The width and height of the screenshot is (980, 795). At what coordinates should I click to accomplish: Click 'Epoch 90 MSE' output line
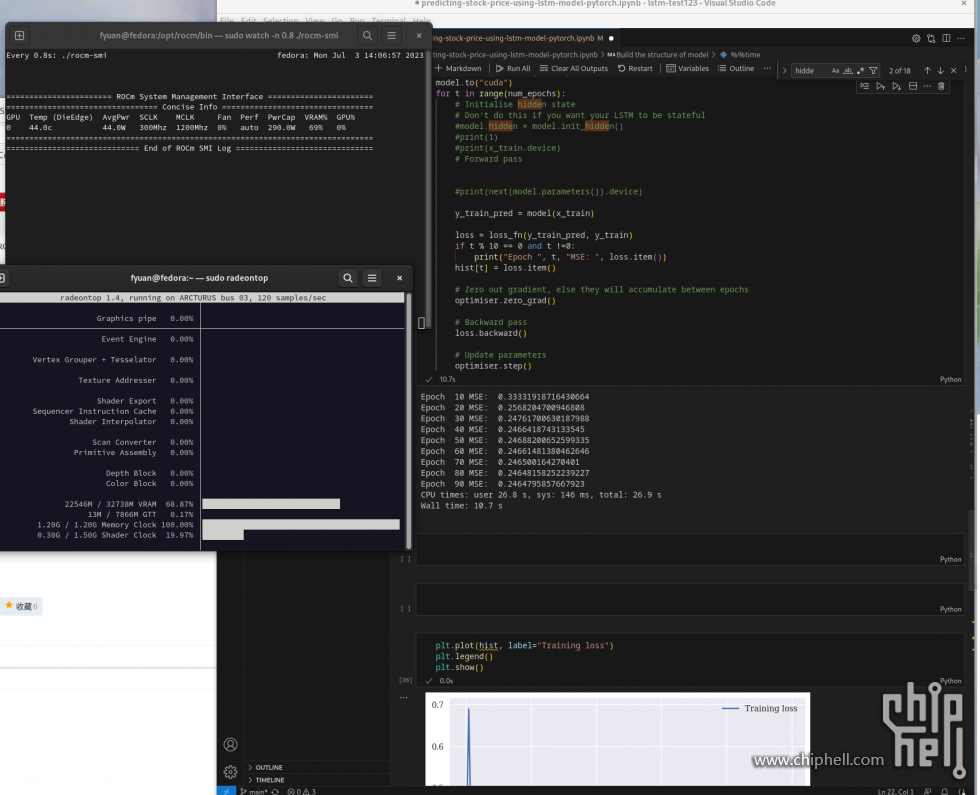[x=502, y=484]
